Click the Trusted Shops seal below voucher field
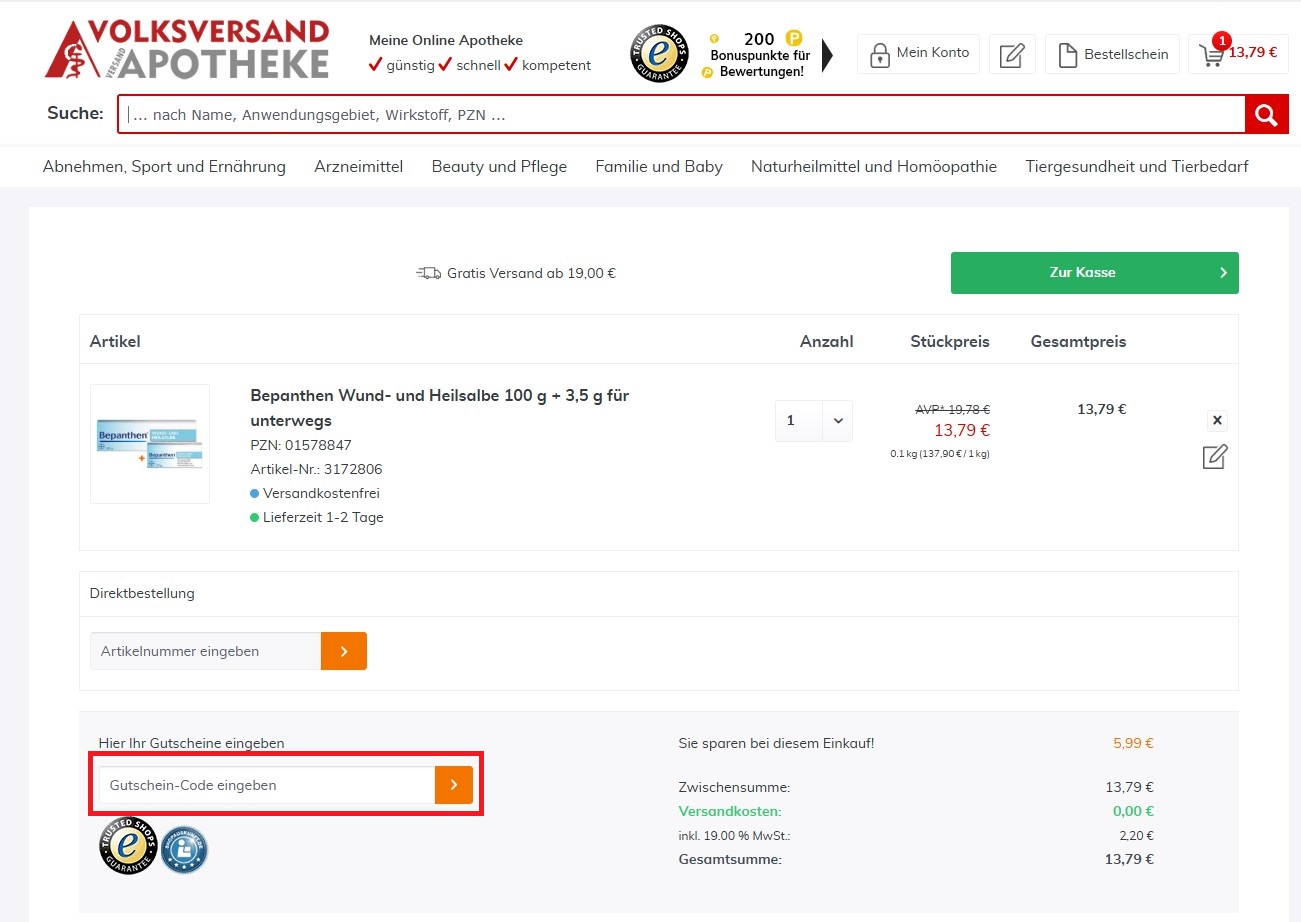The width and height of the screenshot is (1301, 922). click(x=129, y=846)
